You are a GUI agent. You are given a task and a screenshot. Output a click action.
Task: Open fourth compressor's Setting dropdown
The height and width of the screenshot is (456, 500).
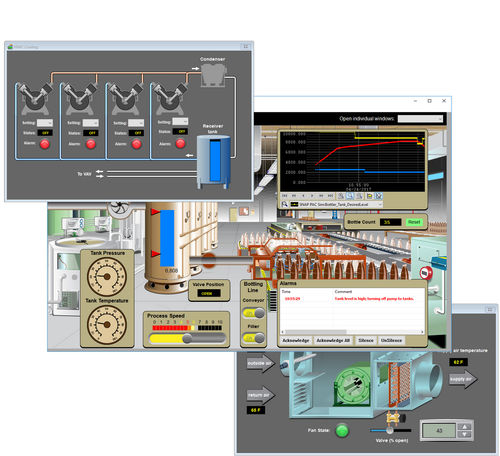pos(180,121)
